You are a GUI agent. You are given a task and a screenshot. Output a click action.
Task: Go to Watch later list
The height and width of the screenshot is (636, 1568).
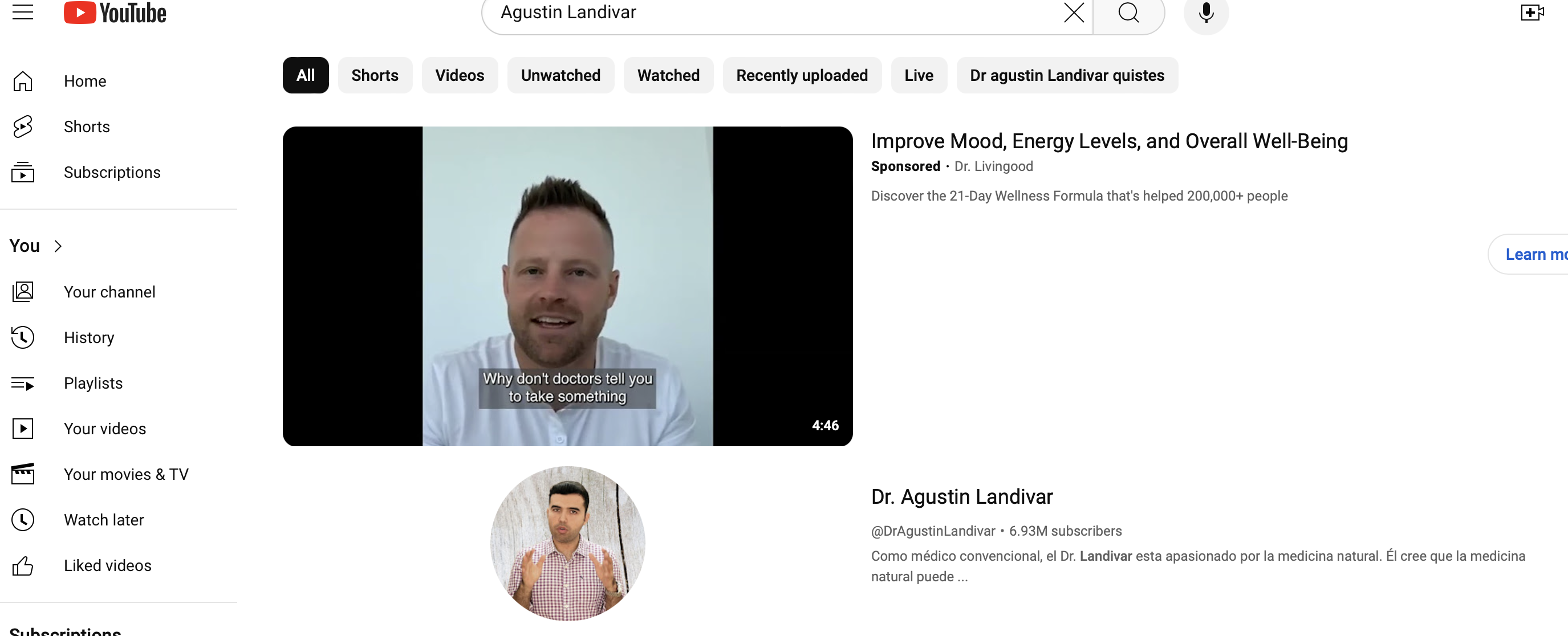(x=103, y=520)
